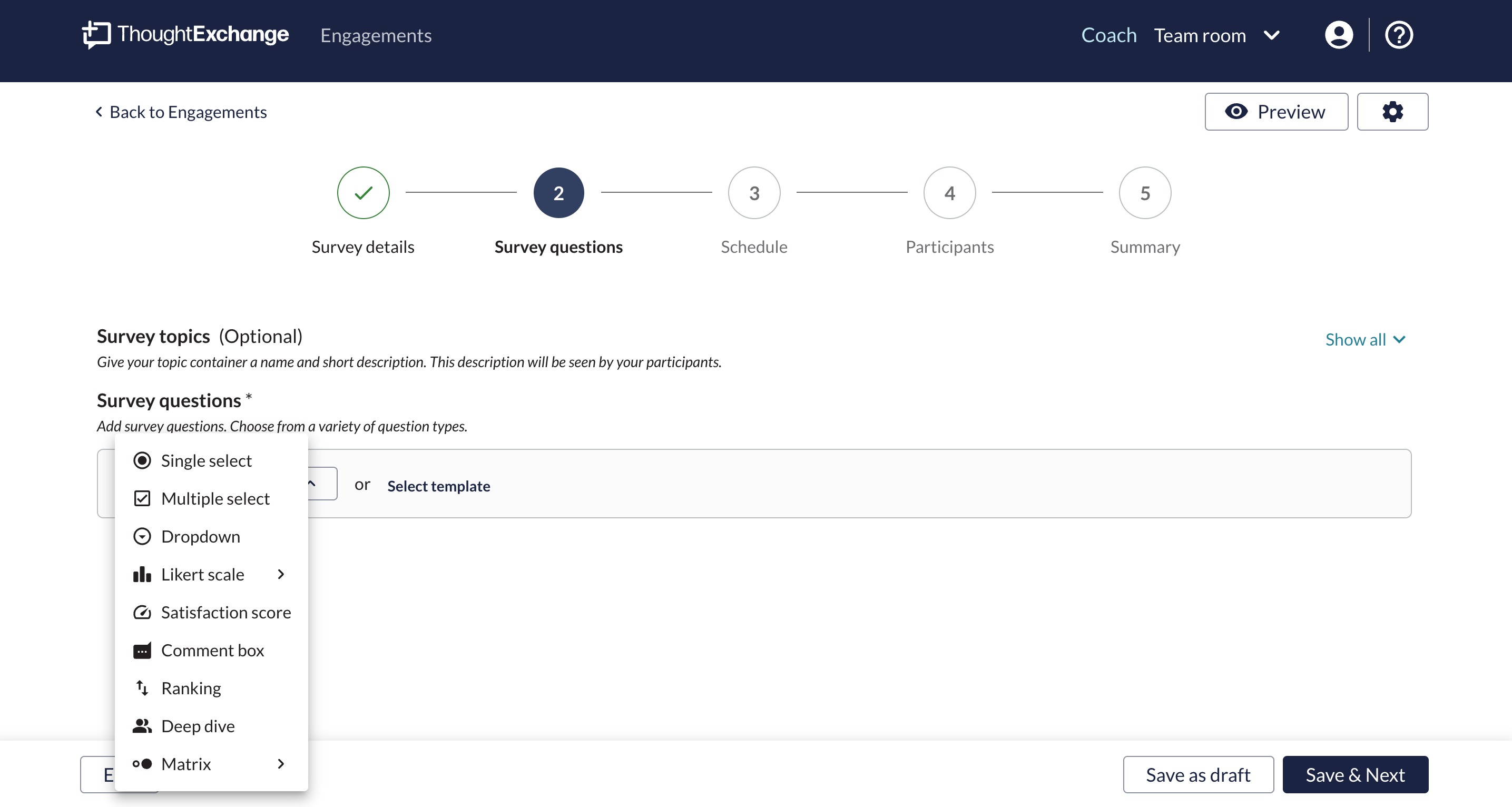
Task: Jump to step 5 Summary
Action: (1145, 192)
